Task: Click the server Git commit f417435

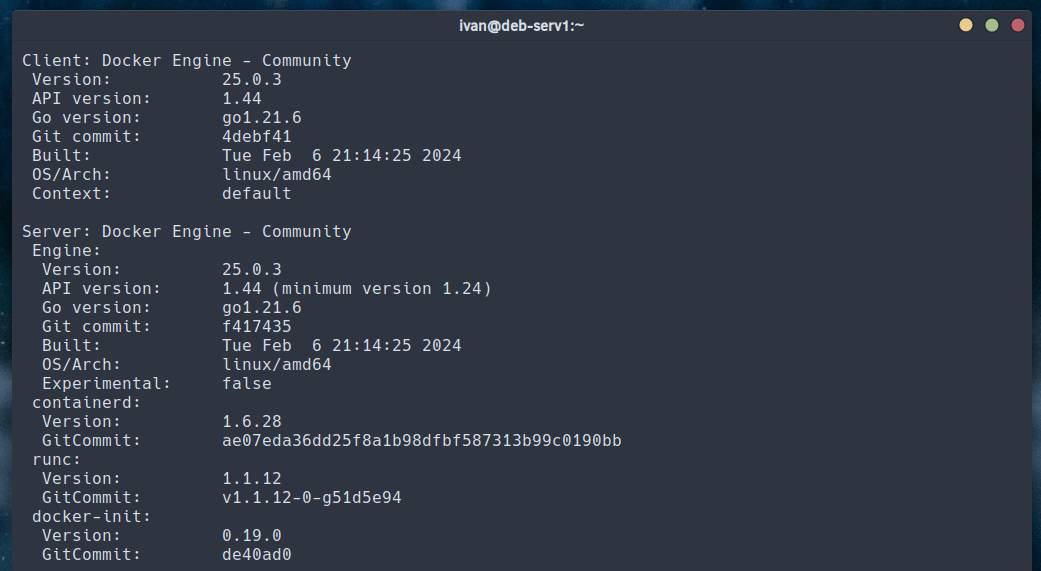Action: (257, 327)
